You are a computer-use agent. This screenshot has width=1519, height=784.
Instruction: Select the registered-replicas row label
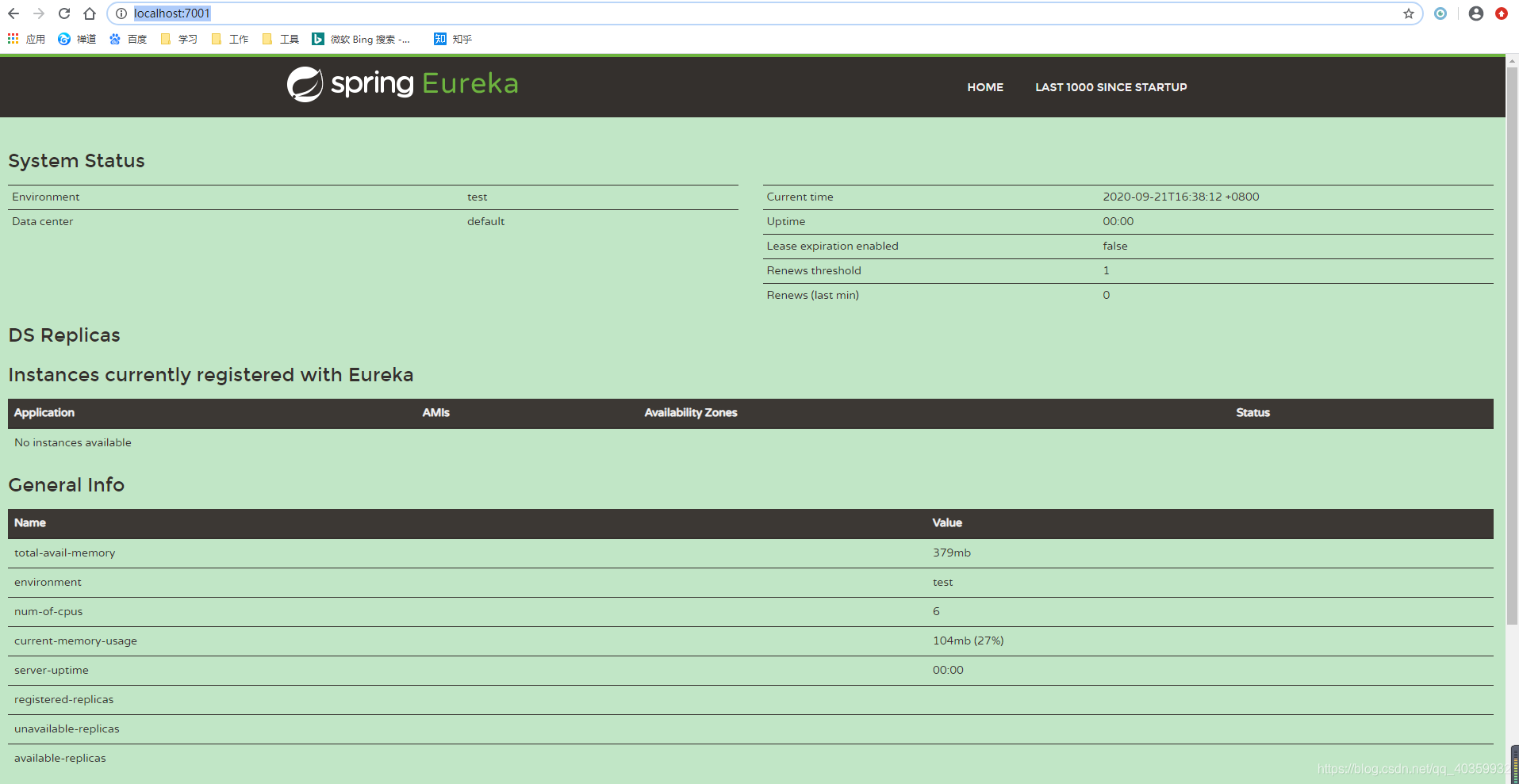tap(64, 699)
